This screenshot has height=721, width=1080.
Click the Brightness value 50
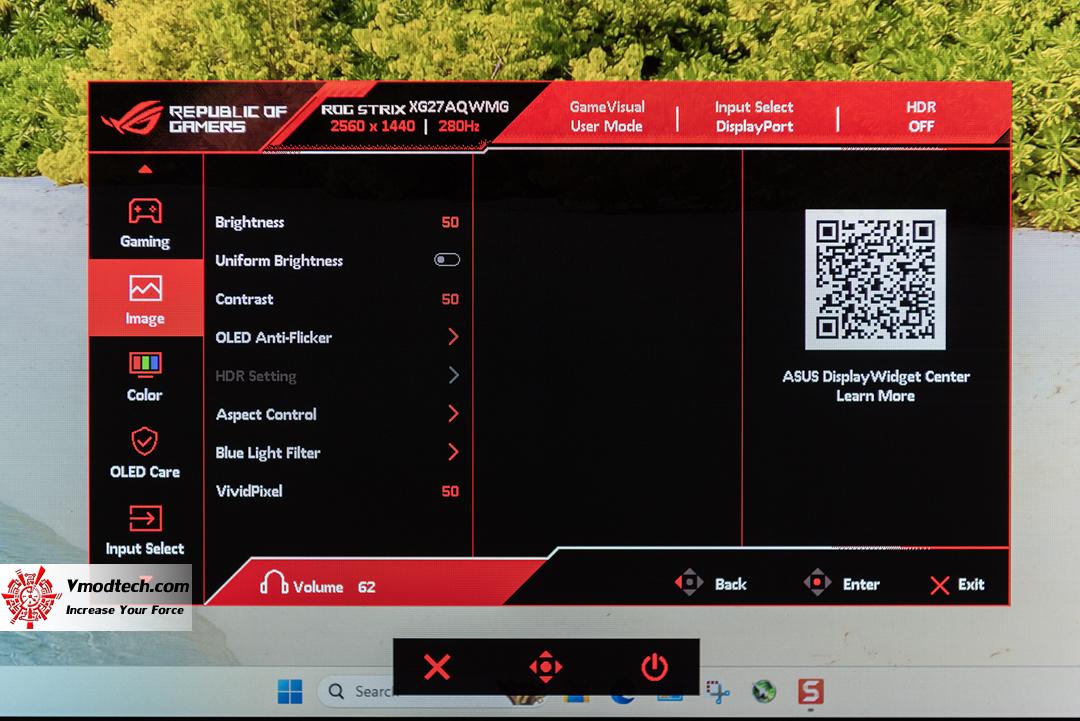(450, 222)
